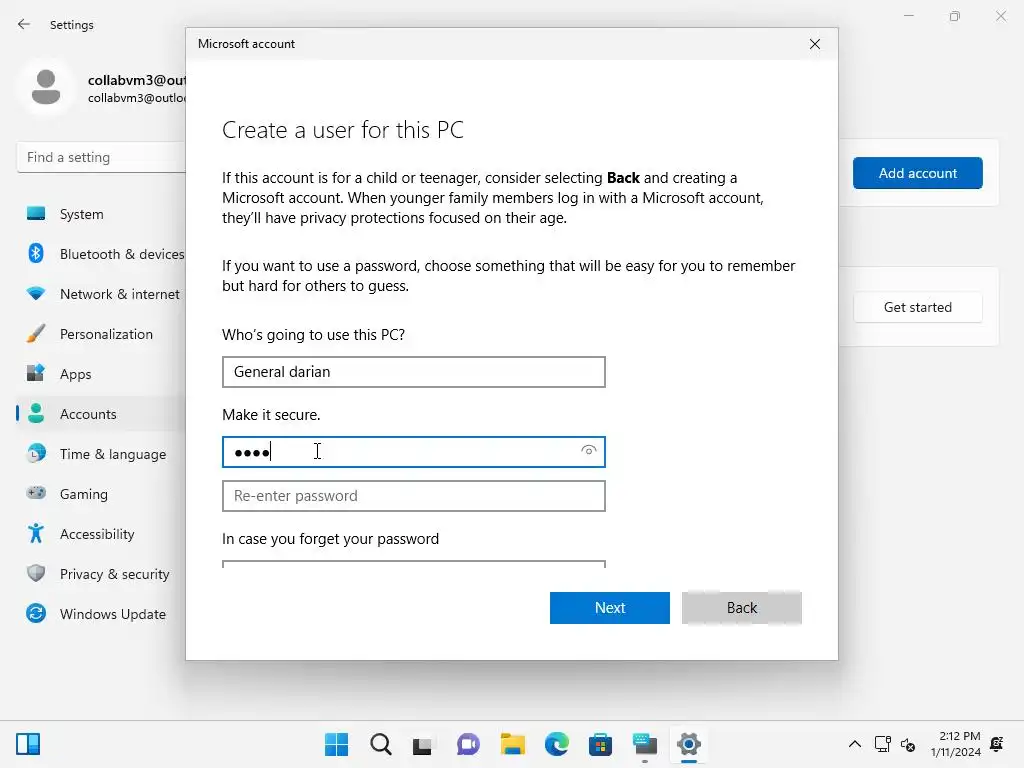This screenshot has height=768, width=1024.
Task: Reveal password with the eye icon
Action: [588, 451]
